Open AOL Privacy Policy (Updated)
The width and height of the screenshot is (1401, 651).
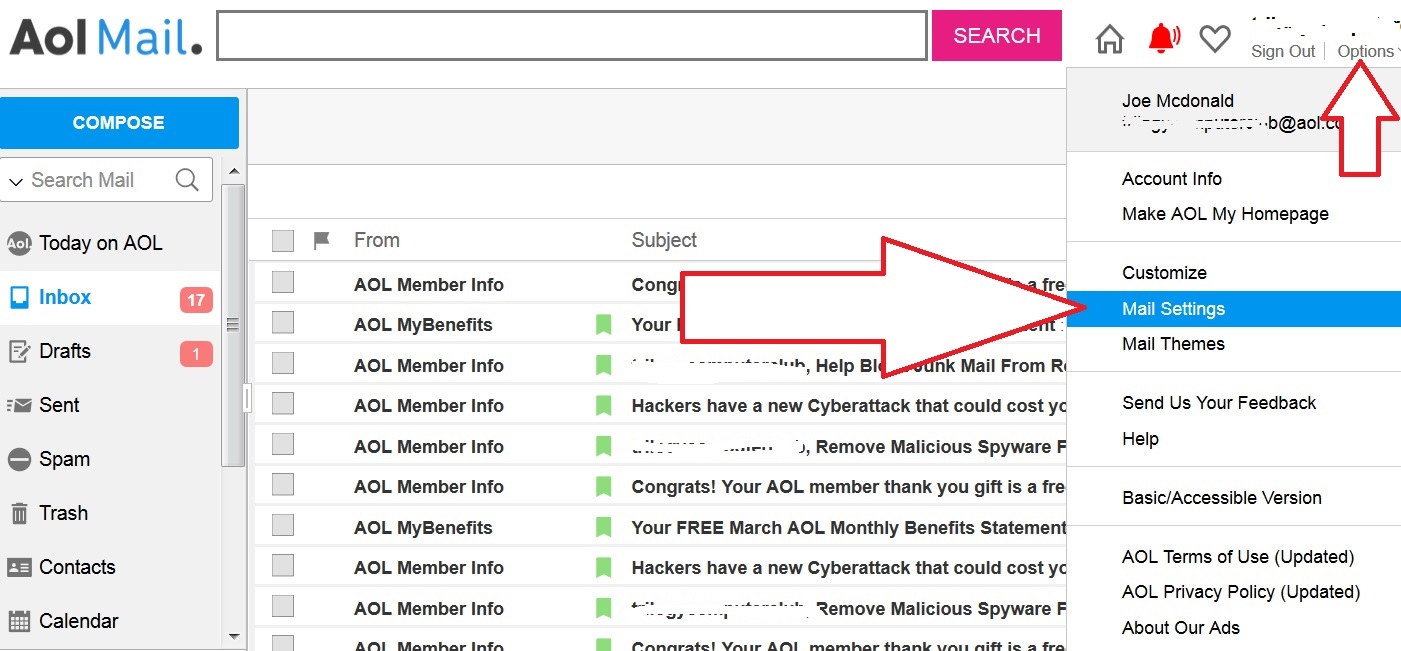point(1241,592)
